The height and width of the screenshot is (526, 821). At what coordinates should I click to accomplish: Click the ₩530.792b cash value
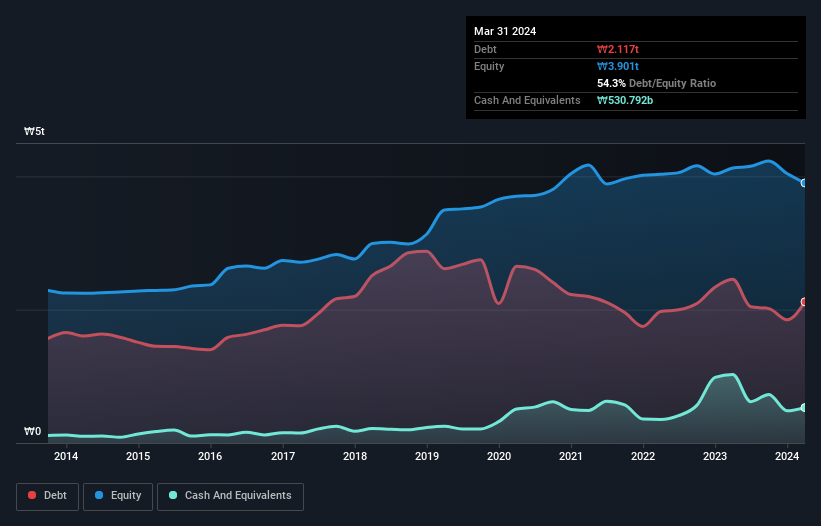625,100
